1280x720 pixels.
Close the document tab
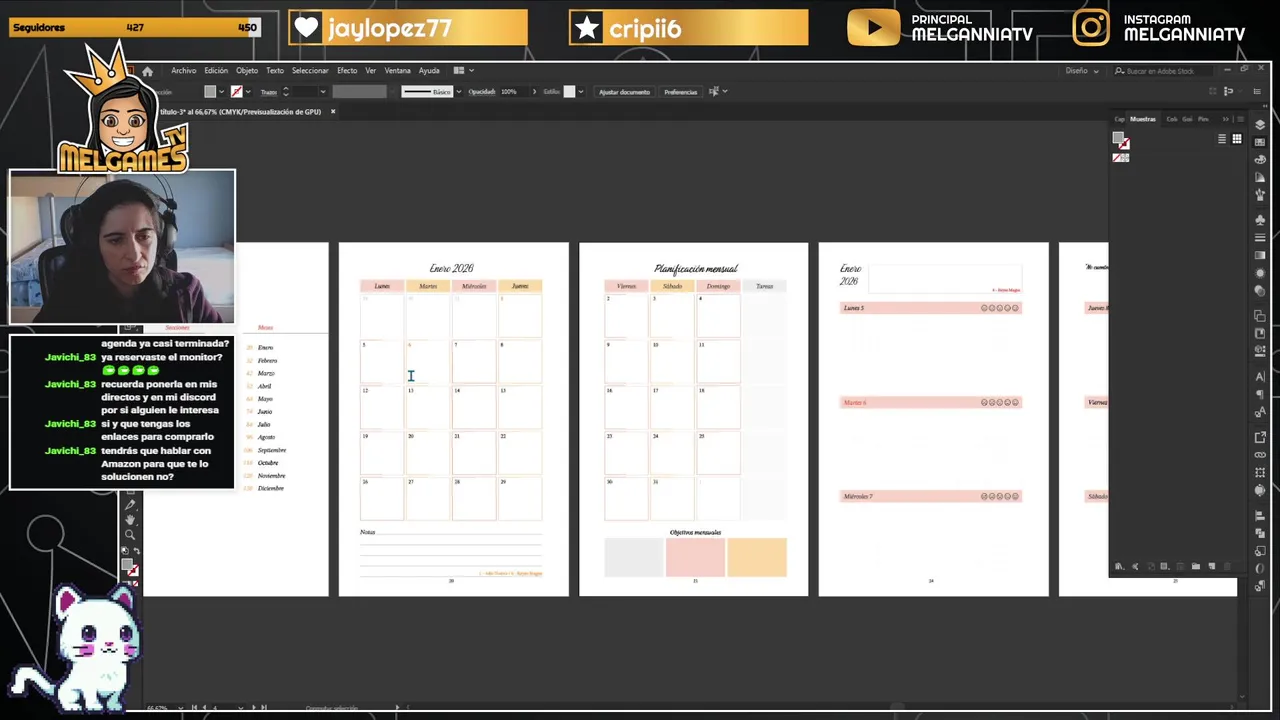click(333, 111)
